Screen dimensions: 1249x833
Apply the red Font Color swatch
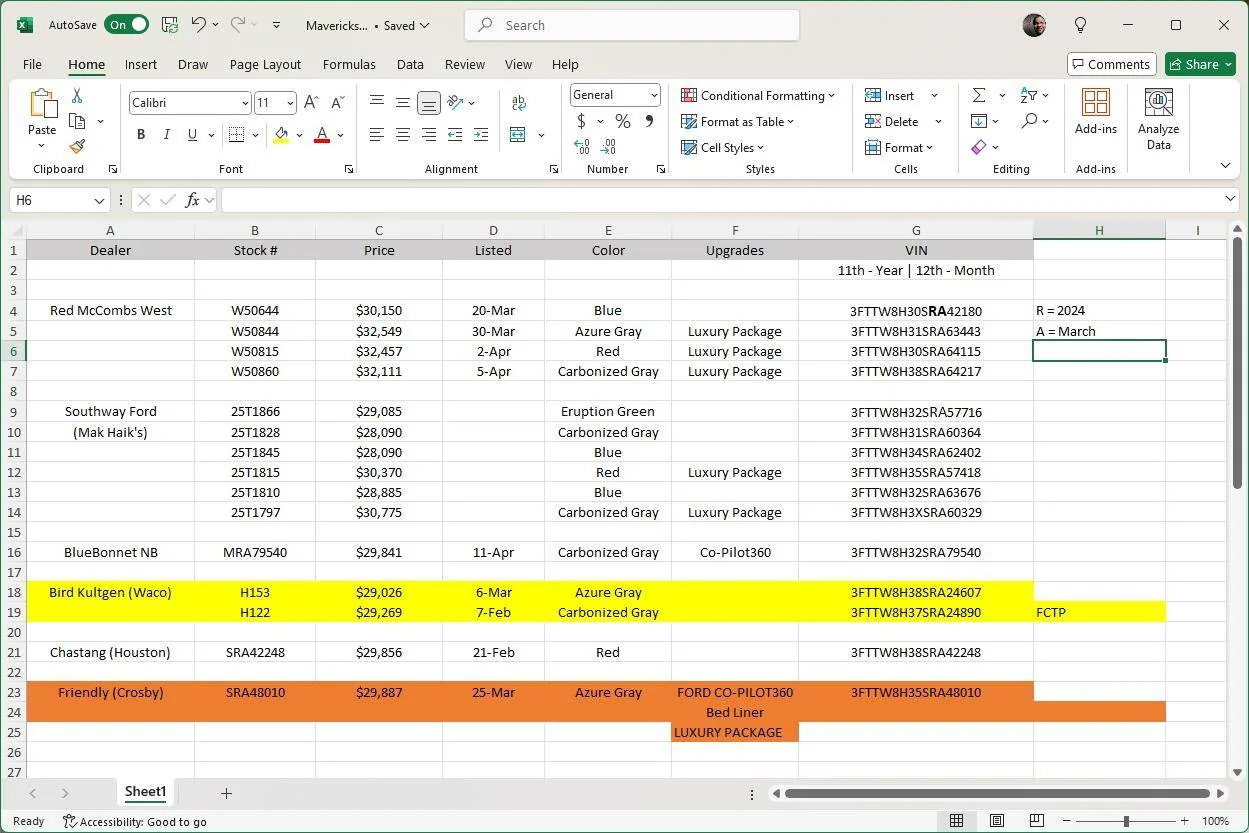(x=322, y=134)
